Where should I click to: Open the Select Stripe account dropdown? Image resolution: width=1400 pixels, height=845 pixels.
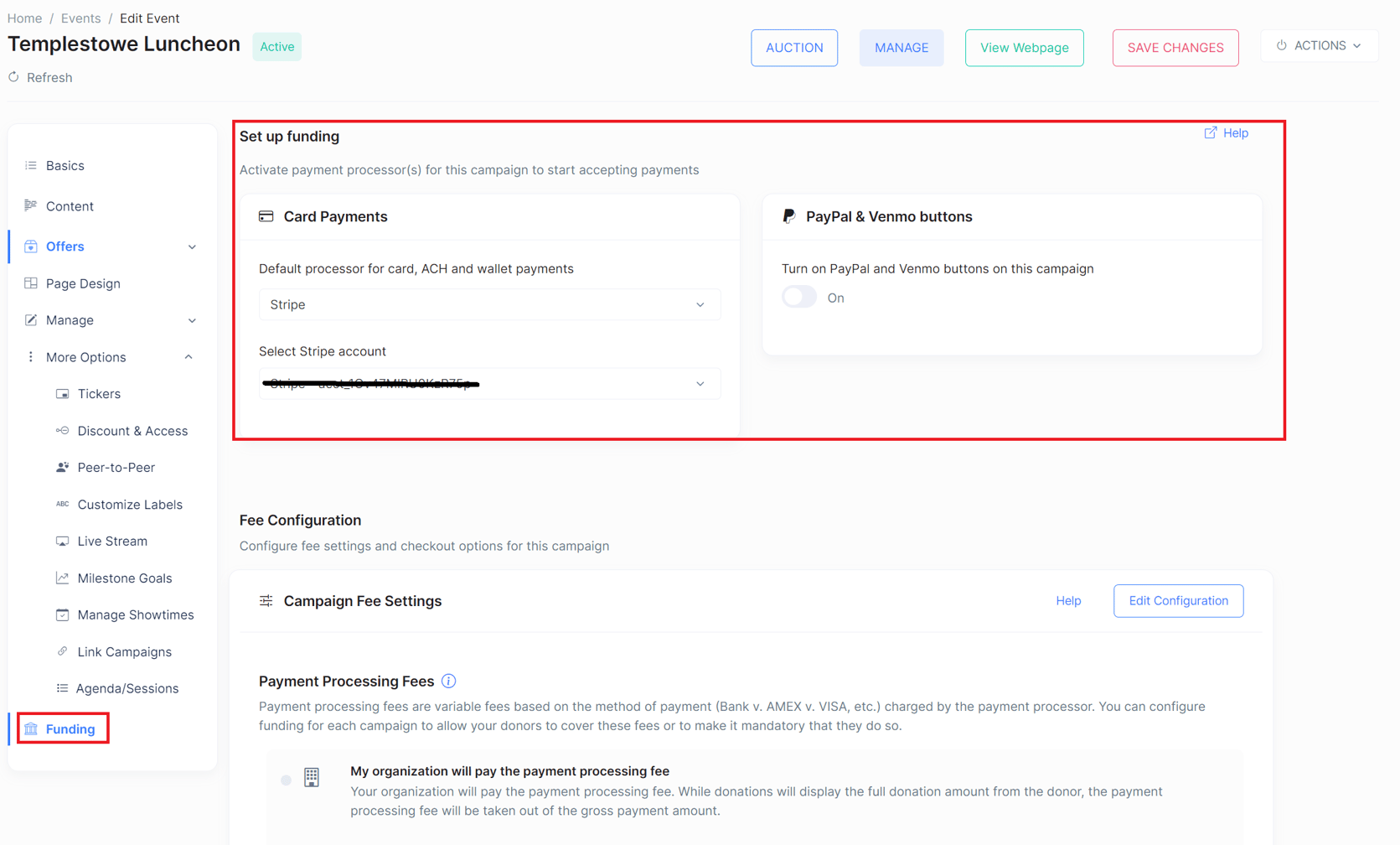tap(489, 384)
